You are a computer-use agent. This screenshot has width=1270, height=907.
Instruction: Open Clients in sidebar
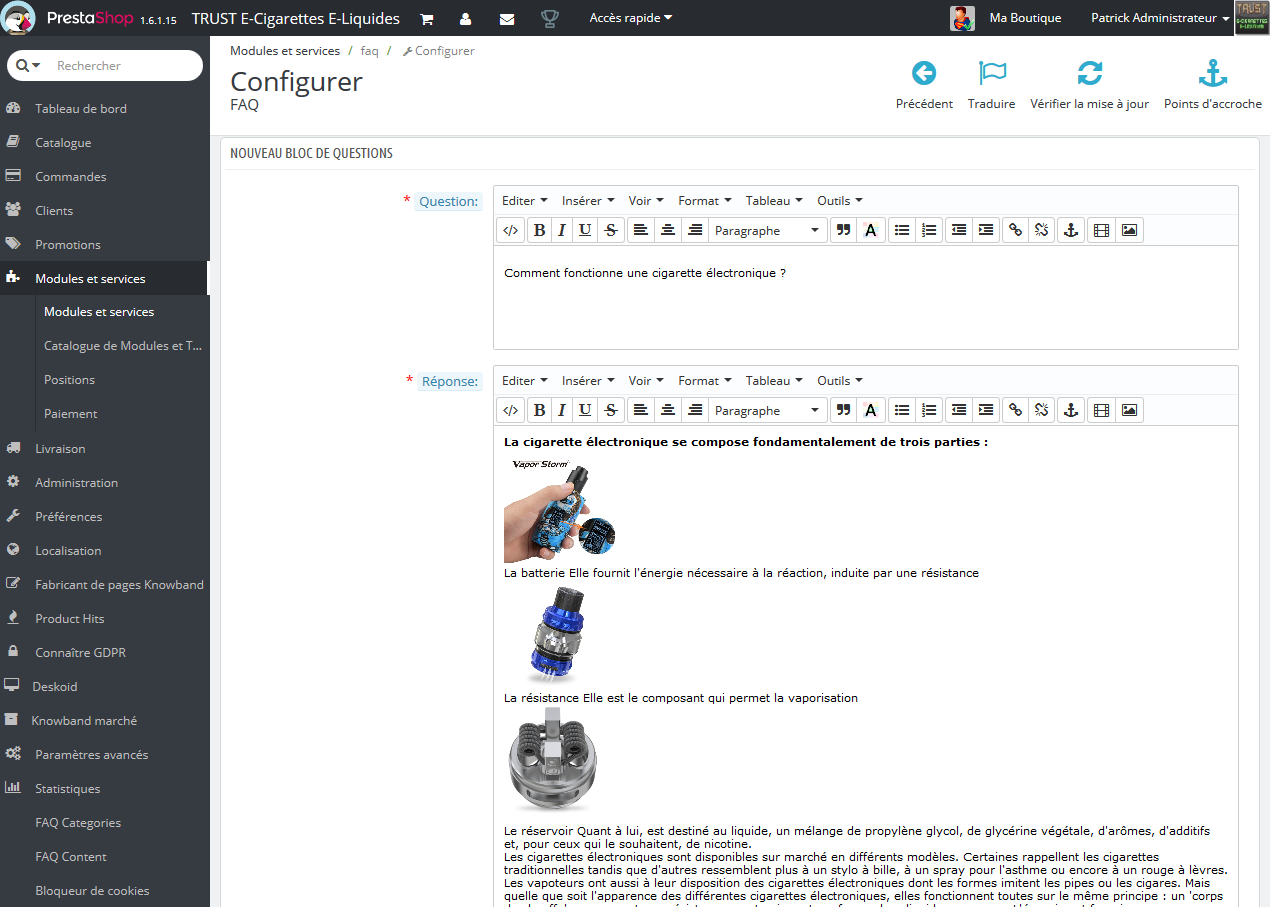click(x=54, y=211)
